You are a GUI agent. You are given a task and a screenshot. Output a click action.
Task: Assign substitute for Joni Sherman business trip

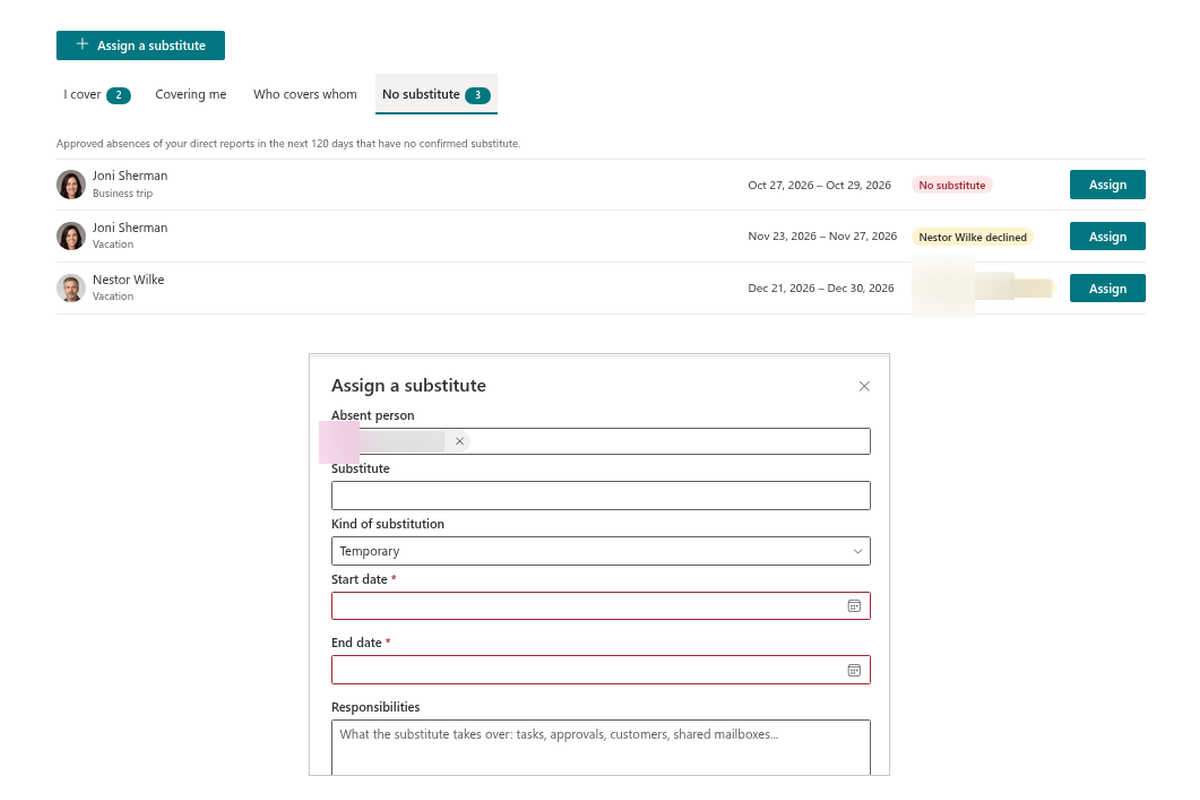click(x=1107, y=185)
